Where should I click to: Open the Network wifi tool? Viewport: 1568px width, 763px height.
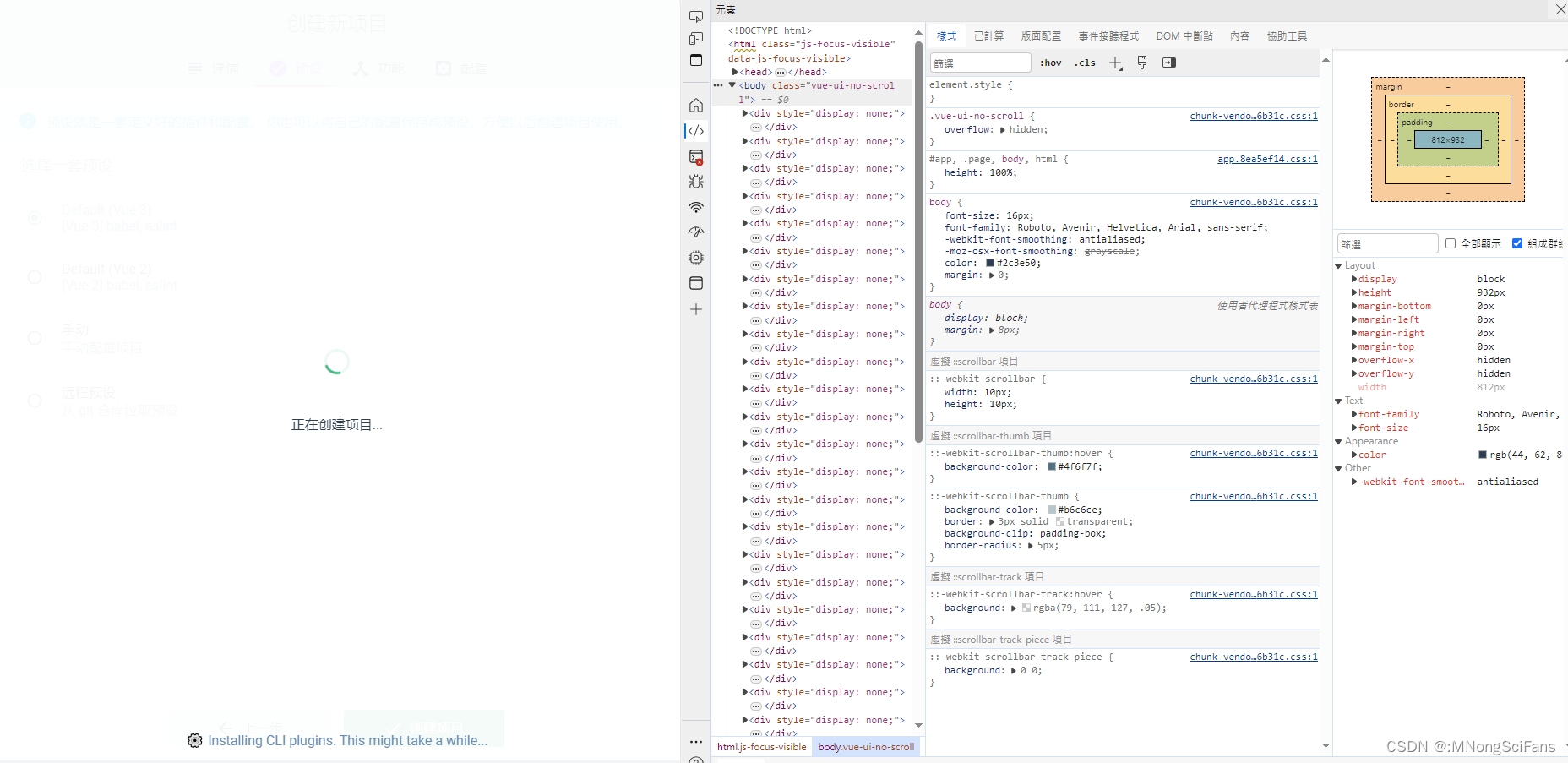pyautogui.click(x=696, y=207)
